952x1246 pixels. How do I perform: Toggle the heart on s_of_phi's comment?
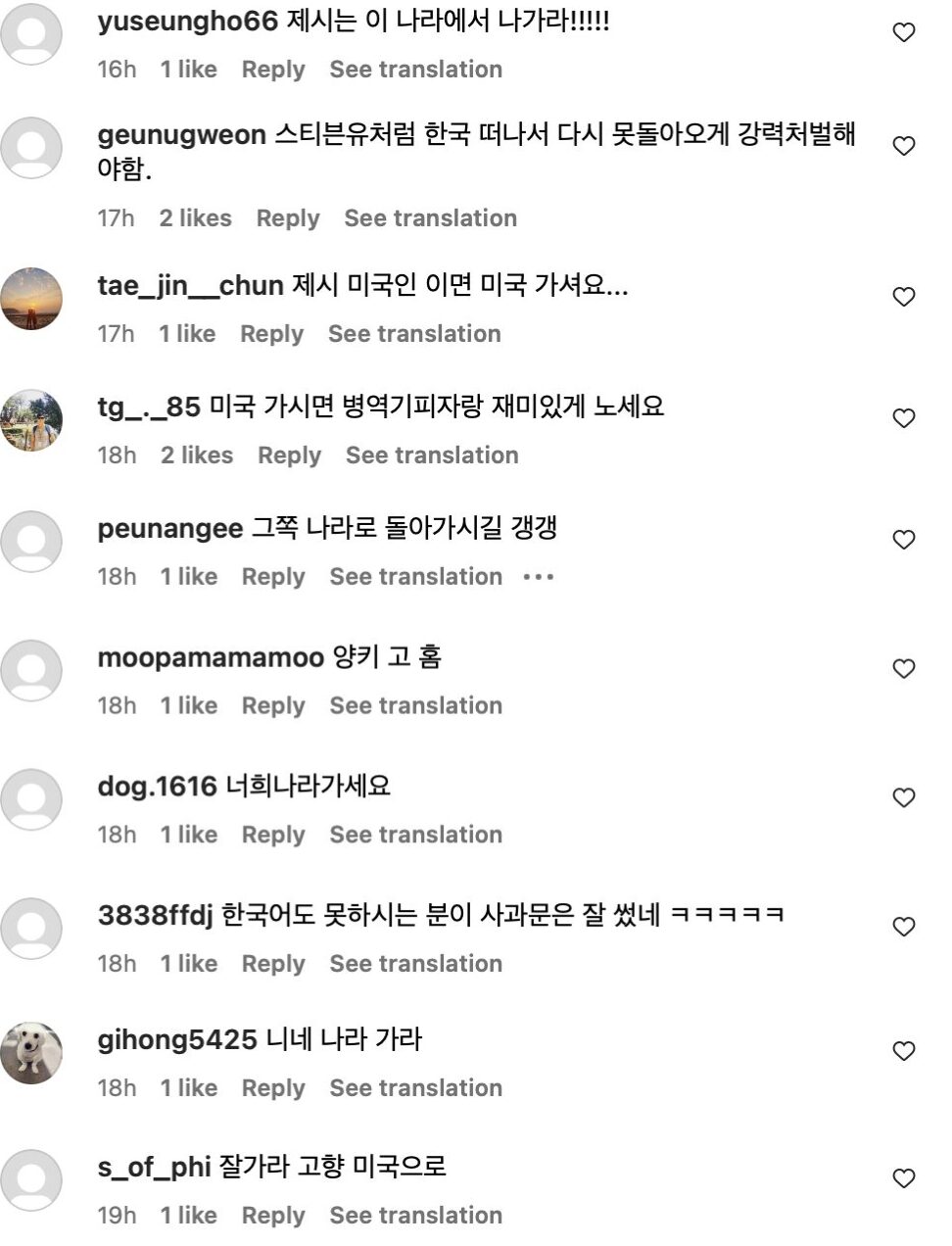[x=903, y=1178]
